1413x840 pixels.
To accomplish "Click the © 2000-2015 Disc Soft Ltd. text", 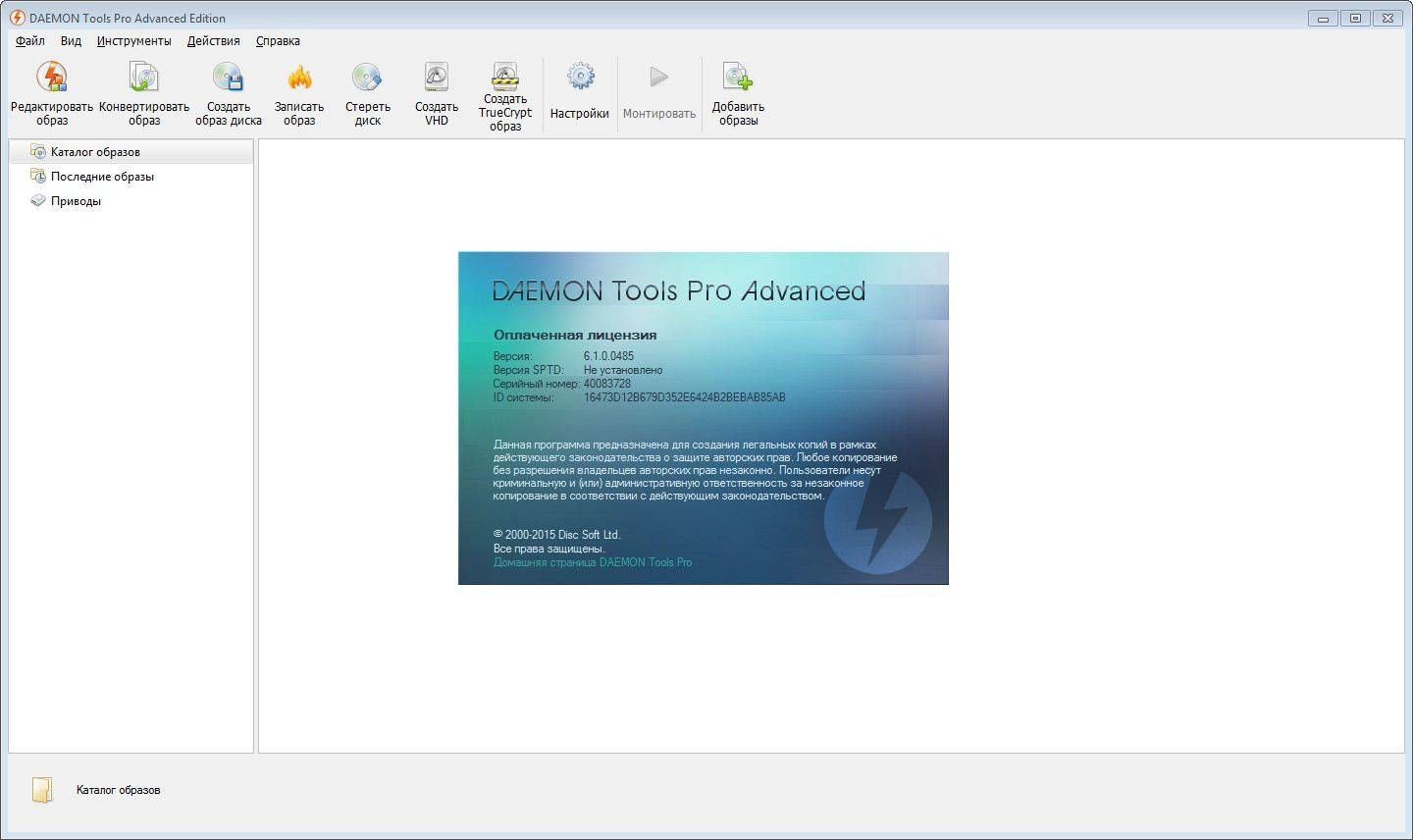I will point(556,535).
